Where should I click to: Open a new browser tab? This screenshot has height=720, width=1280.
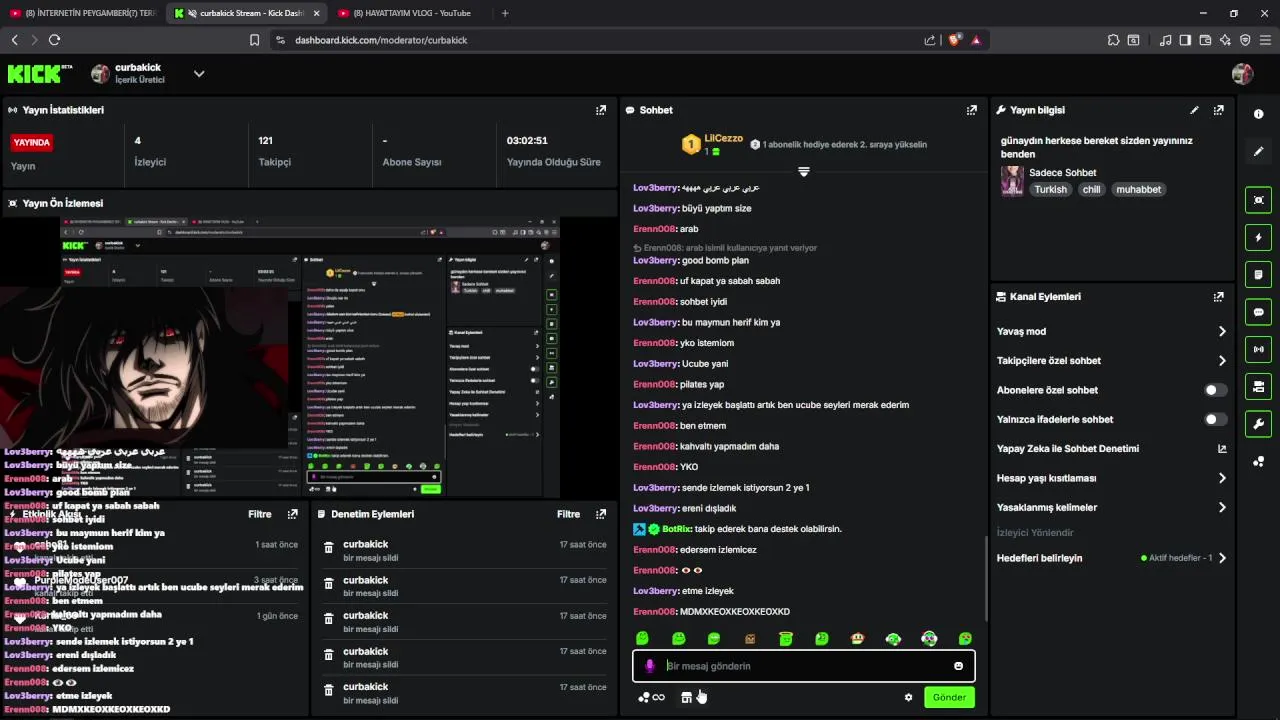504,13
